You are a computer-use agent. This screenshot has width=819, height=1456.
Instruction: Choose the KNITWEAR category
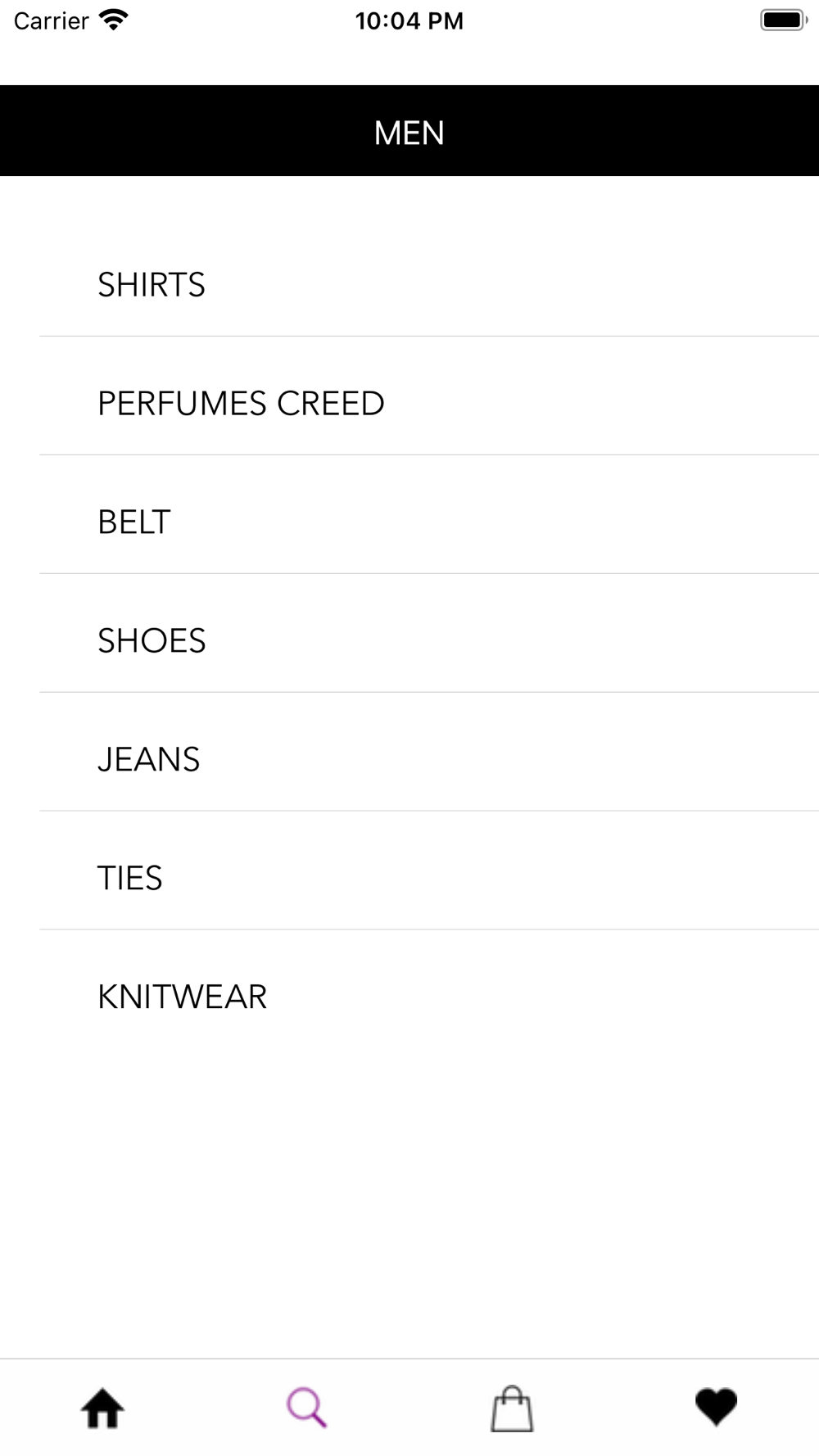click(183, 997)
